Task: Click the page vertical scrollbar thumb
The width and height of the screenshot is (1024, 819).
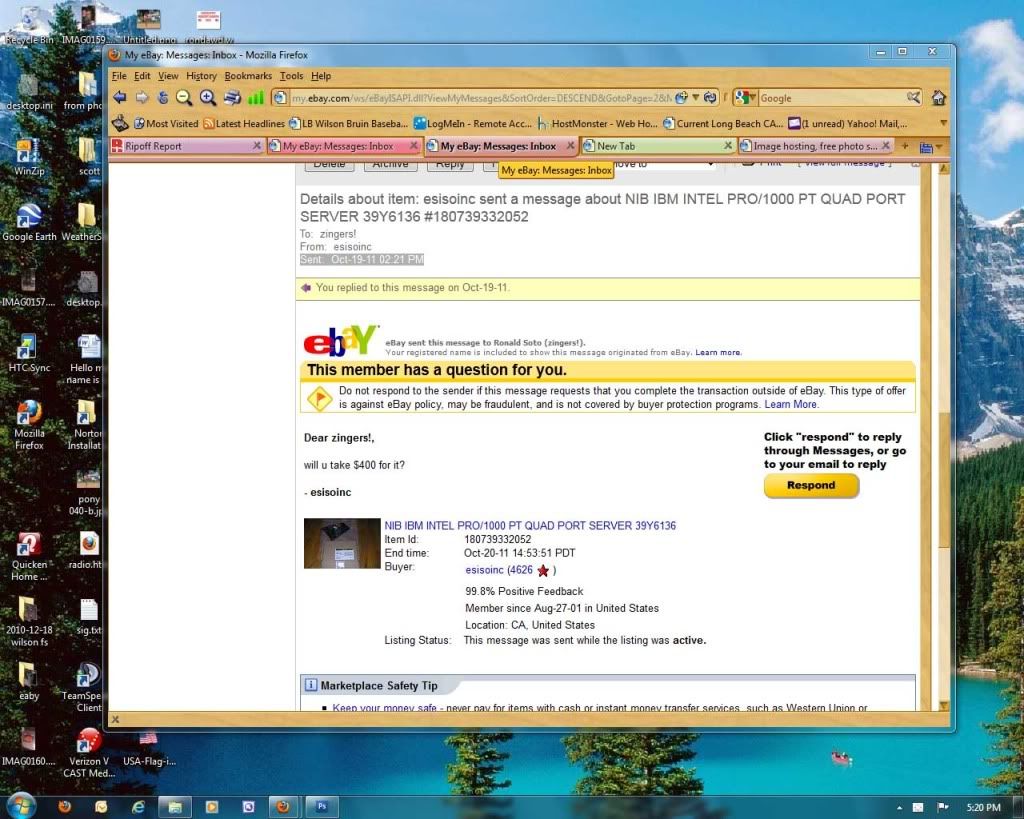Action: click(943, 480)
